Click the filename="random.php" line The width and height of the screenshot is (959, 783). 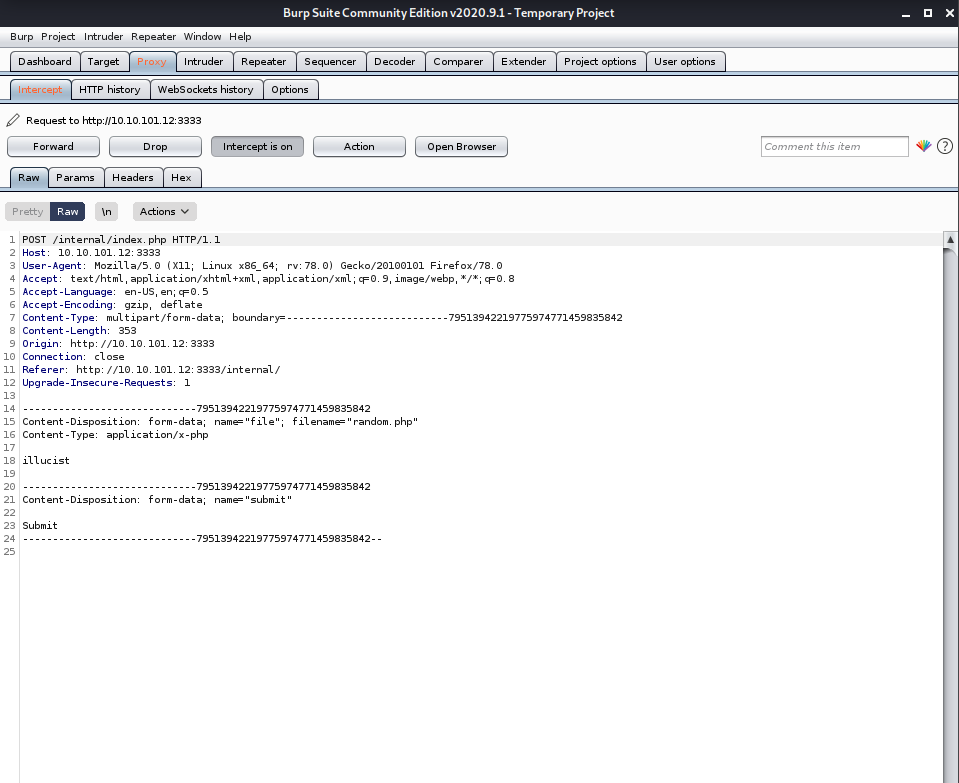click(220, 422)
